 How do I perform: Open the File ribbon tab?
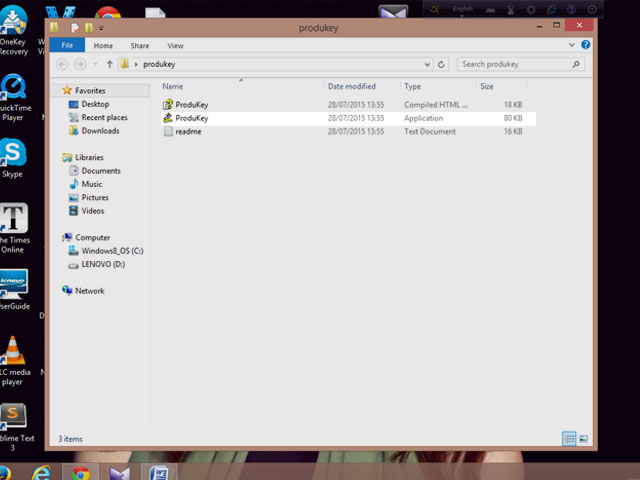pyautogui.click(x=67, y=45)
